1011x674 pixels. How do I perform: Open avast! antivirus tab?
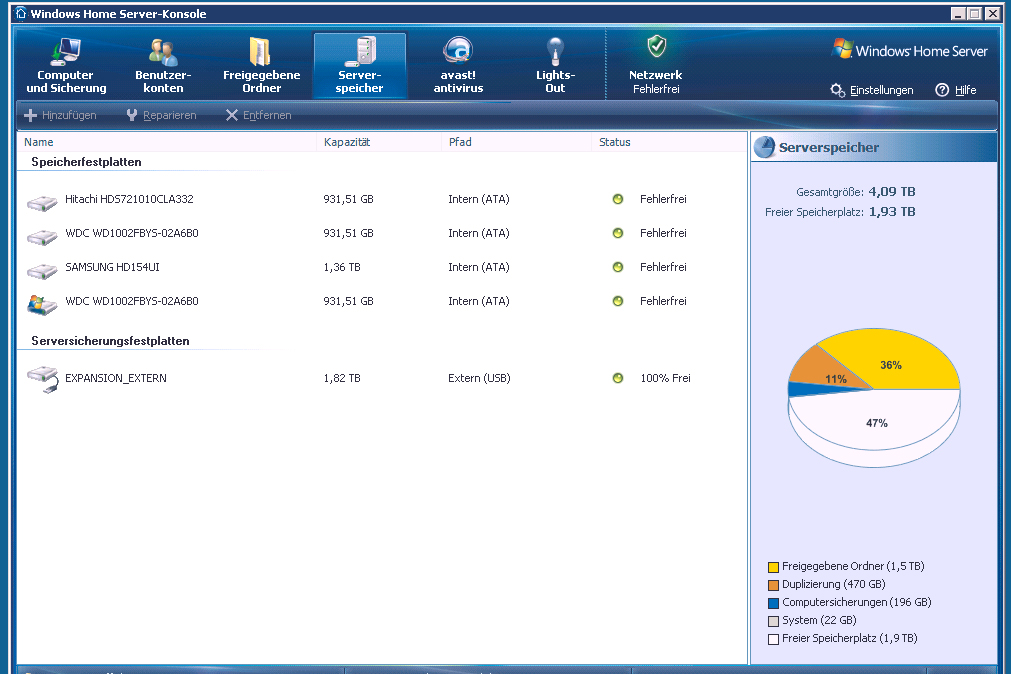pos(458,66)
